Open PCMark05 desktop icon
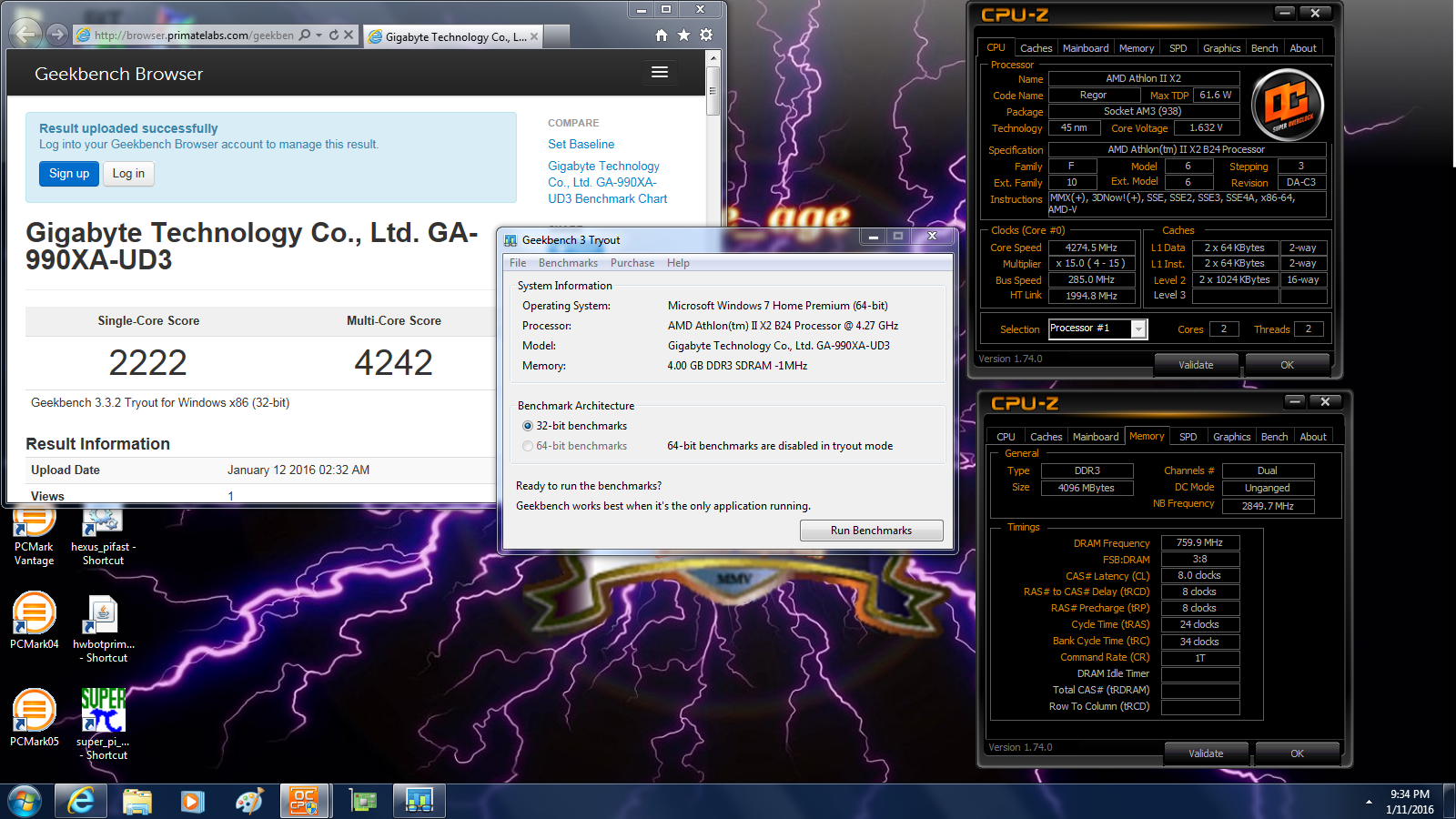Image resolution: width=1456 pixels, height=819 pixels. (34, 717)
